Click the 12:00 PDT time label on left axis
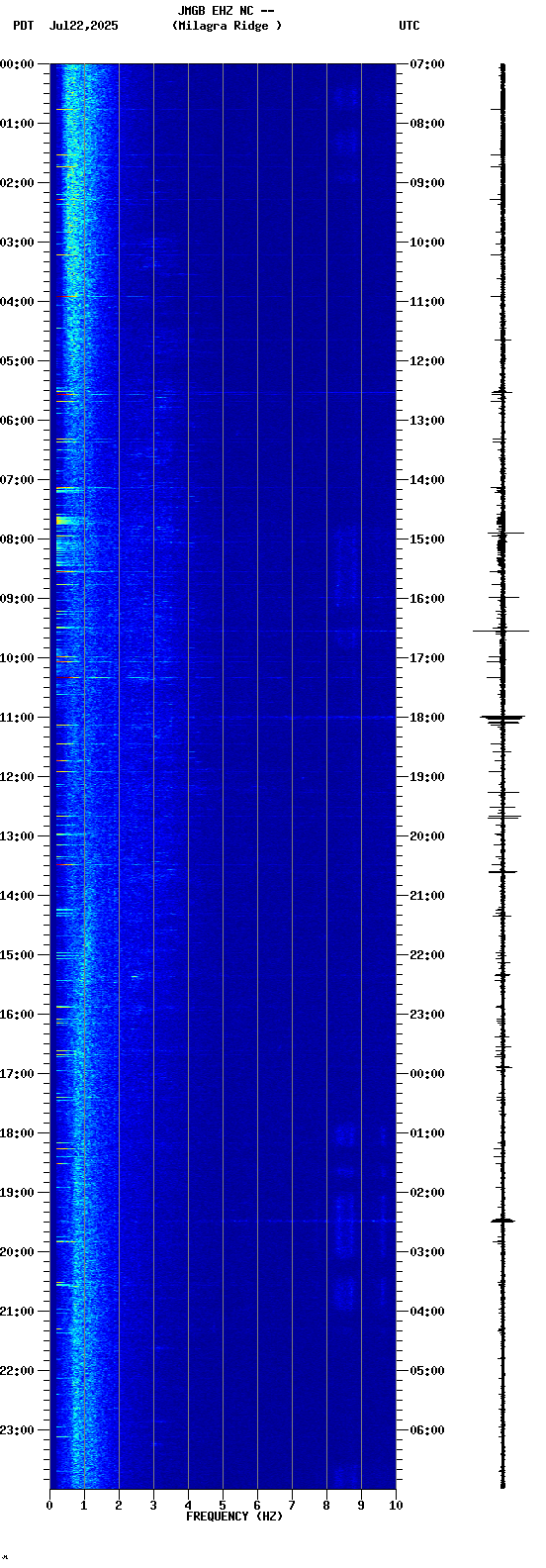Image resolution: width=546 pixels, height=1568 pixels. [x=17, y=777]
